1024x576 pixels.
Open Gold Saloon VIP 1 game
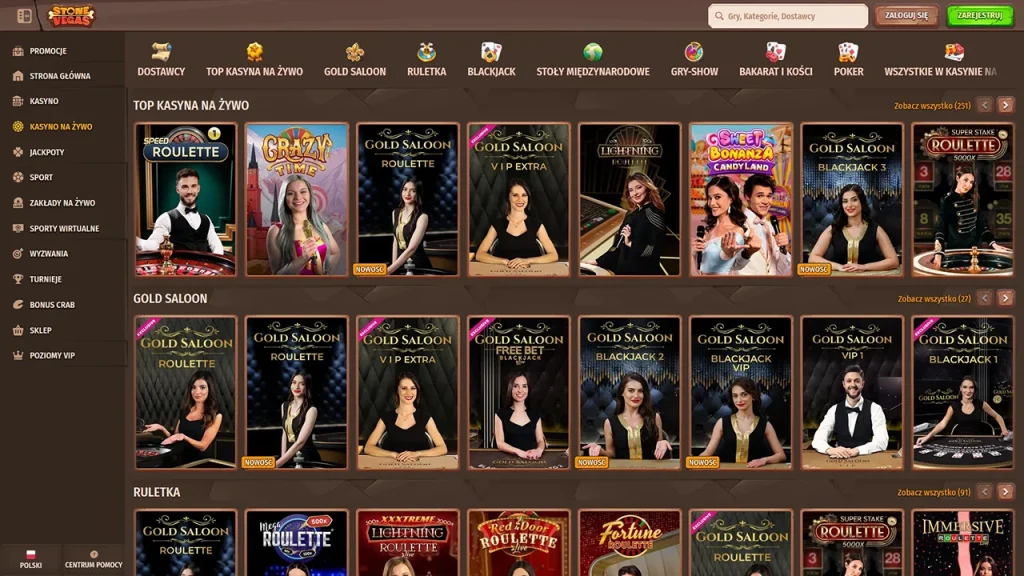[x=852, y=392]
